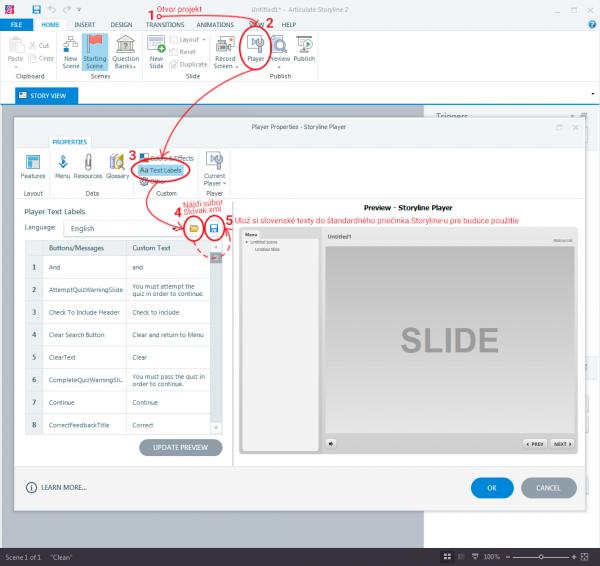Open Record Screen dropdown

(225, 52)
